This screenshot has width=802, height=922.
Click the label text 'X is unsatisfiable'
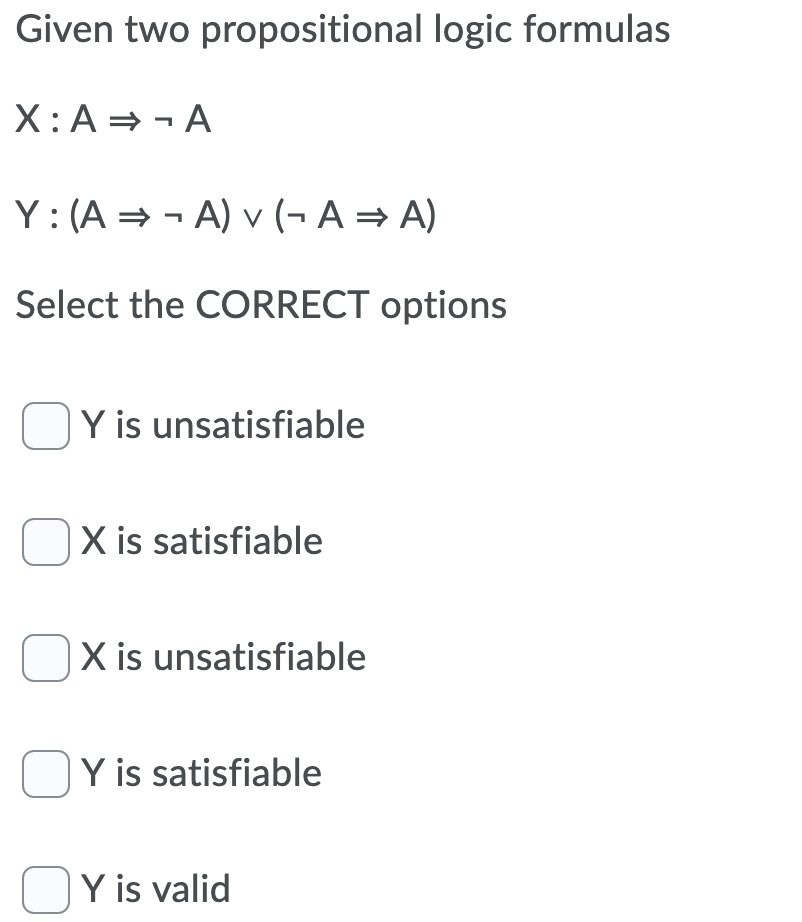[x=221, y=657]
